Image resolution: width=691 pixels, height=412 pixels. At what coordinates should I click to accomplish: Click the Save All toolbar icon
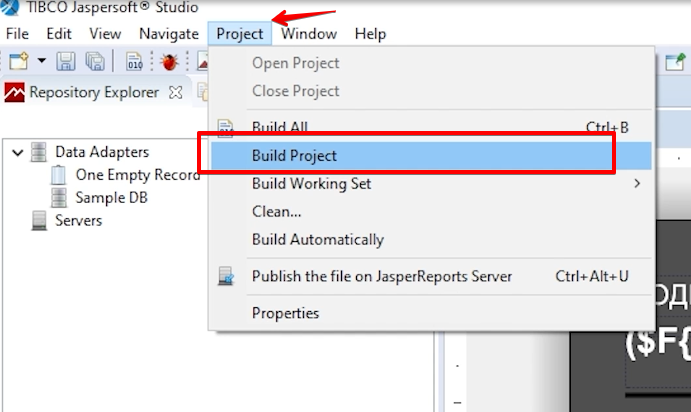94,62
